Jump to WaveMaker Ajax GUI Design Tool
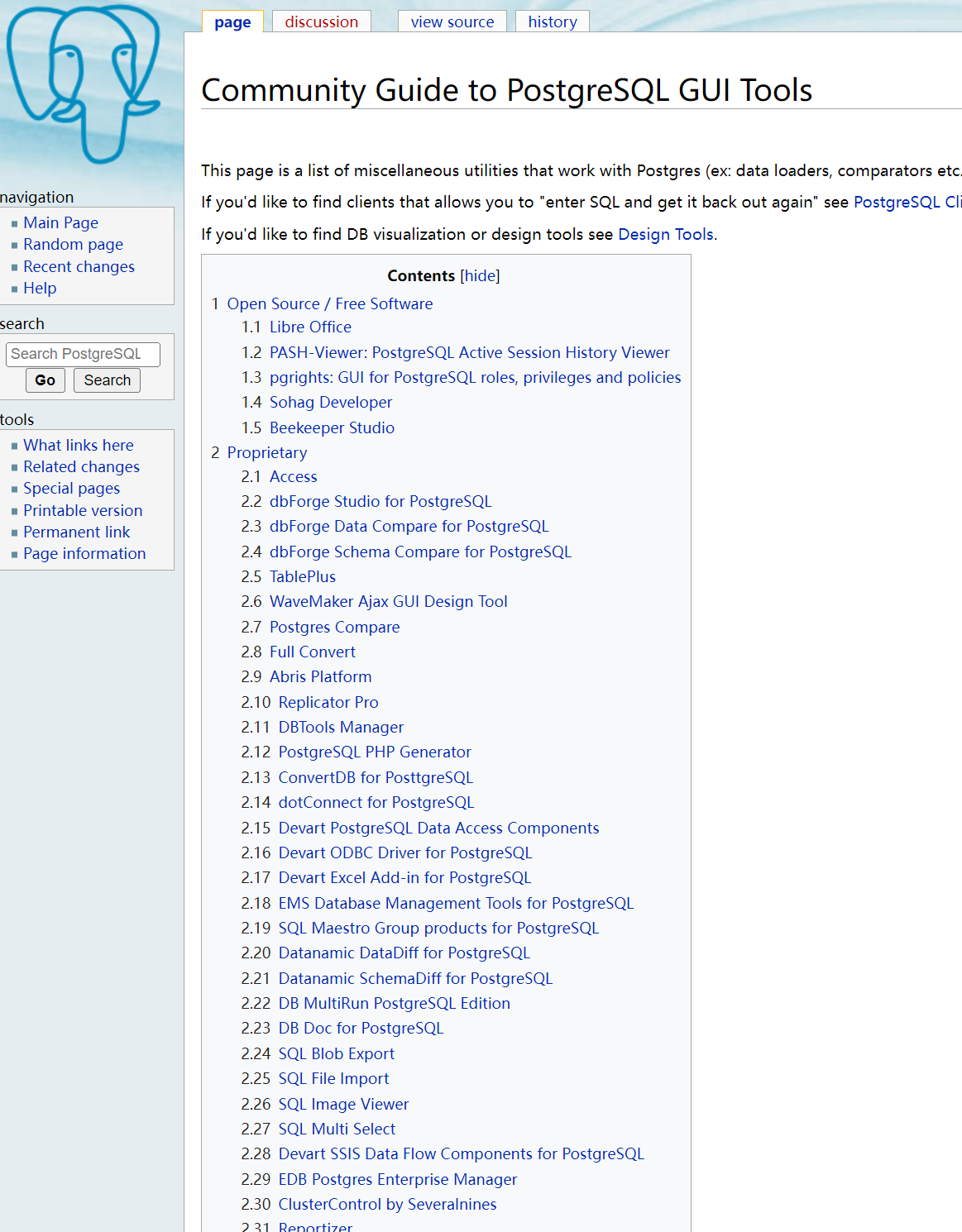 (x=389, y=601)
